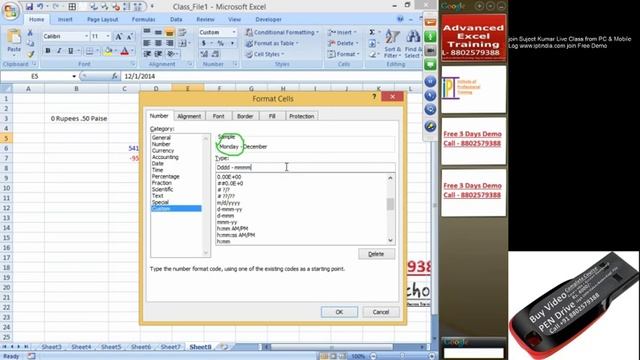Click the Decrease Indent icon
This screenshot has height=360, width=640.
coord(147,53)
